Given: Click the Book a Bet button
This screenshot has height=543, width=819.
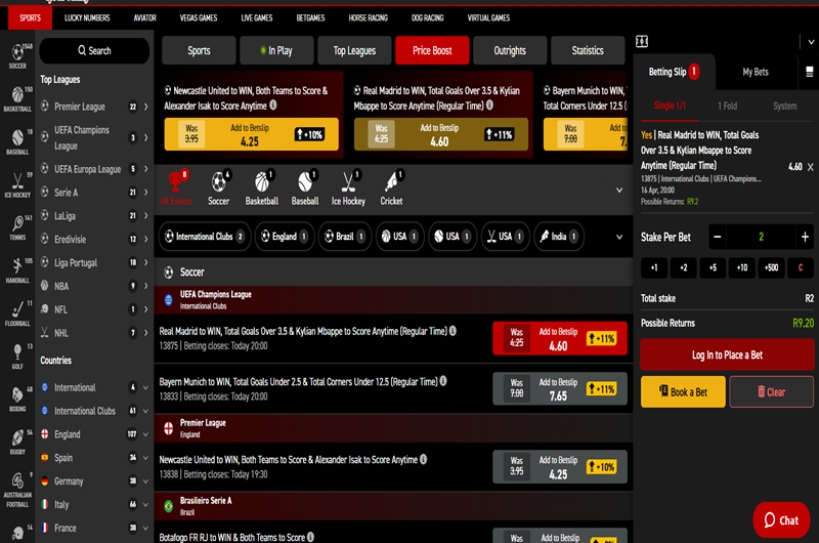Looking at the screenshot, I should 683,392.
